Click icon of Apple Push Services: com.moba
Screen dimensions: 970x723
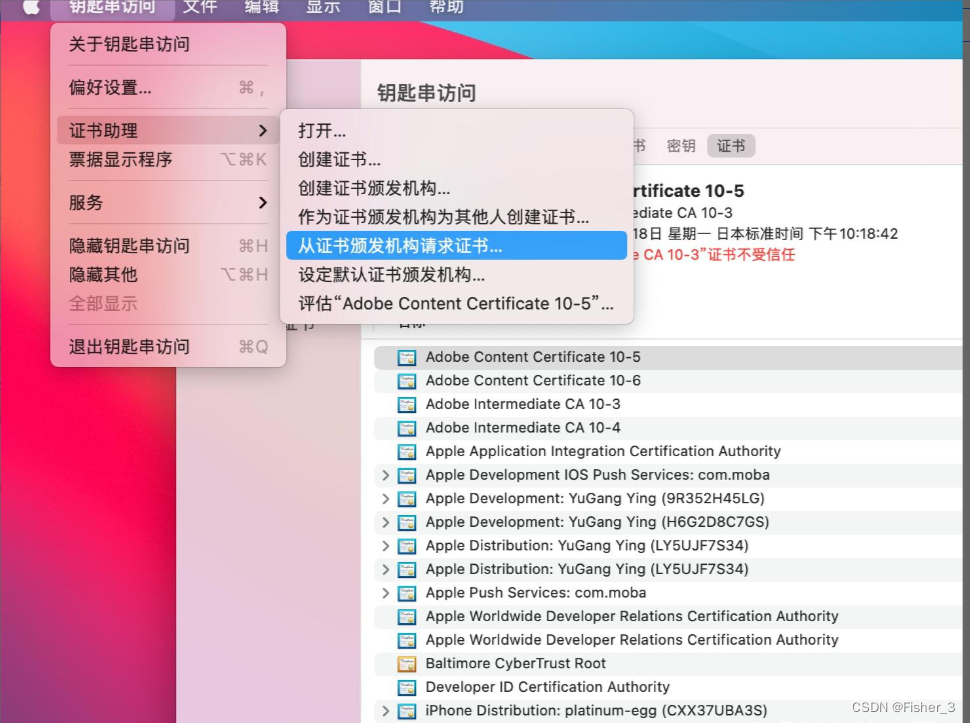(406, 593)
